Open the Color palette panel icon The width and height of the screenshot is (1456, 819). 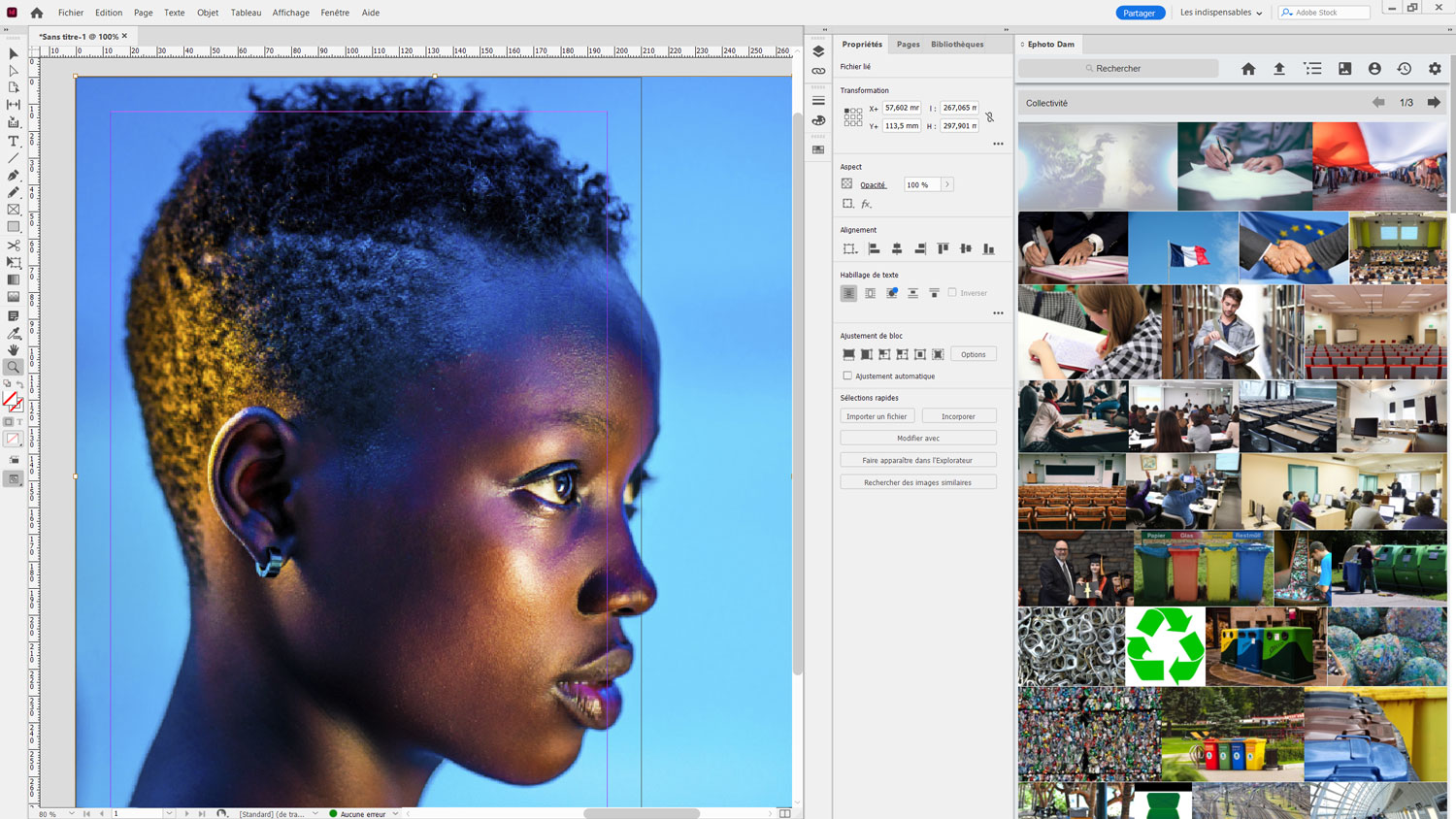(x=818, y=120)
